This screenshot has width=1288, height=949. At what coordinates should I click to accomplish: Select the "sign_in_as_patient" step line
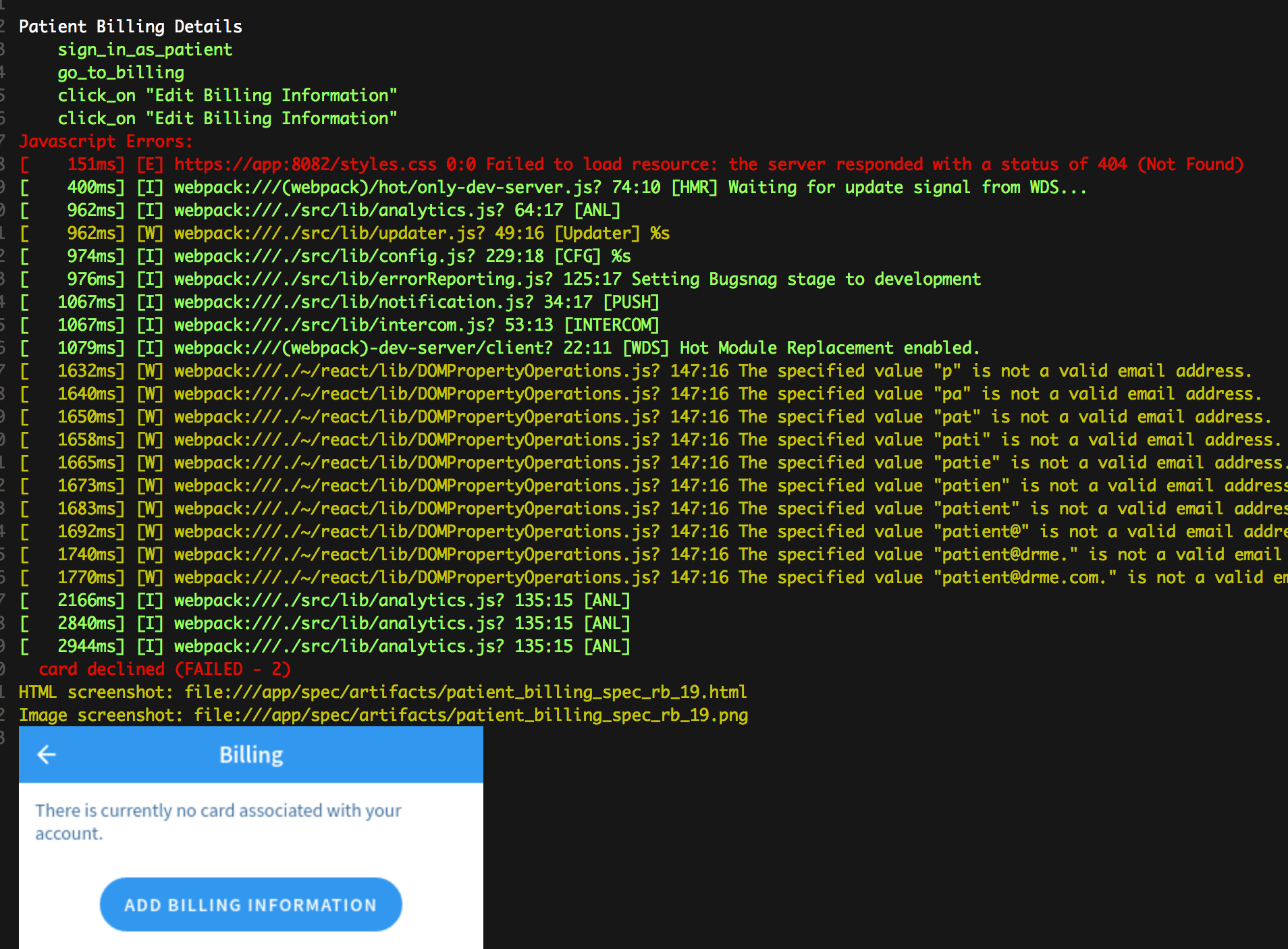coord(145,49)
